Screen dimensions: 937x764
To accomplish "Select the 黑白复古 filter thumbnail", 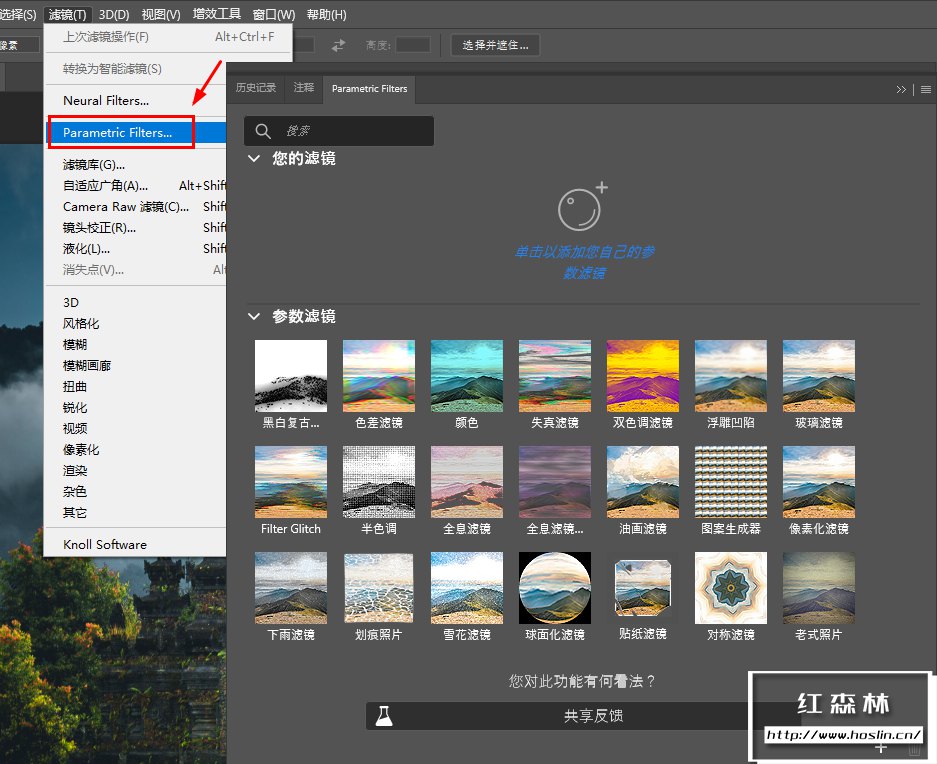I will coord(291,376).
